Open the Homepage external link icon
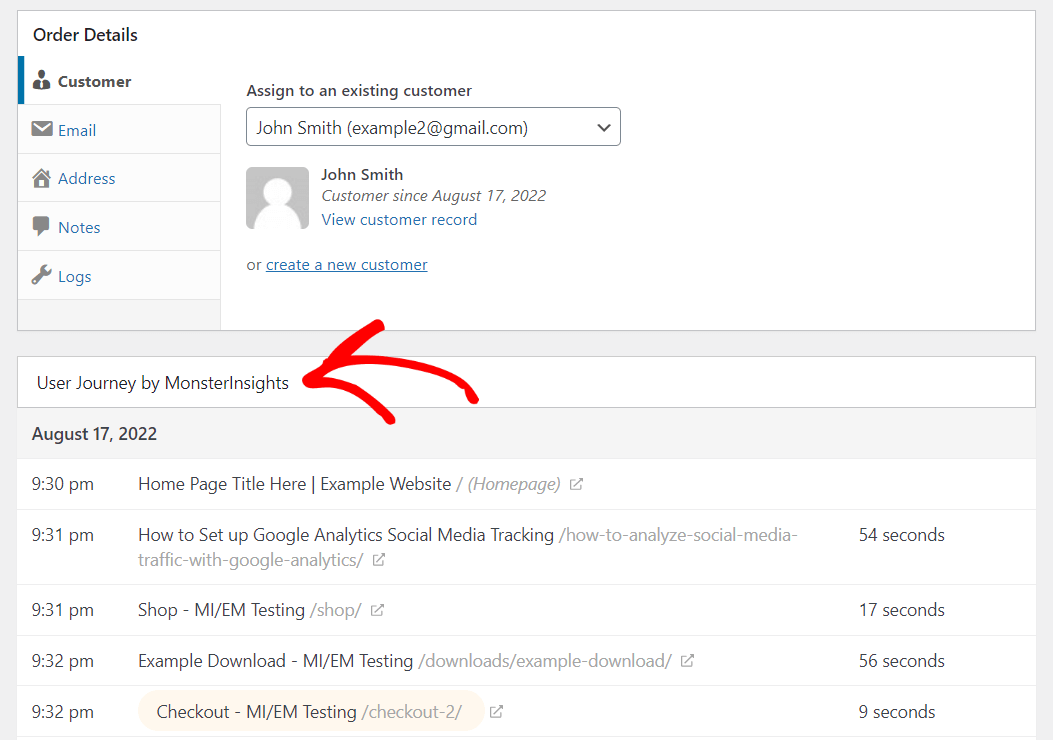1053x740 pixels. 576,483
